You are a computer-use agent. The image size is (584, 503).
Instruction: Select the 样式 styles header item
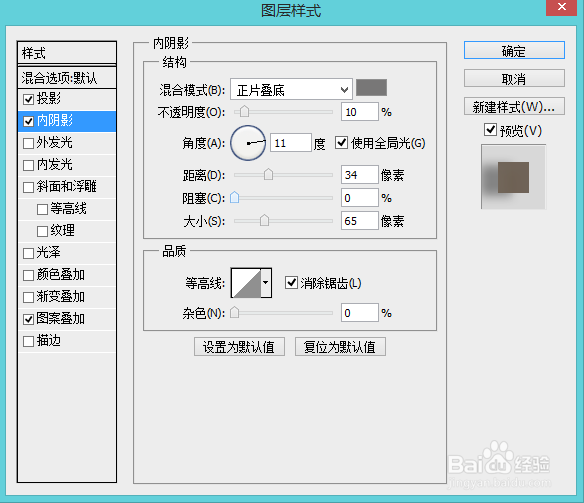tap(67, 53)
